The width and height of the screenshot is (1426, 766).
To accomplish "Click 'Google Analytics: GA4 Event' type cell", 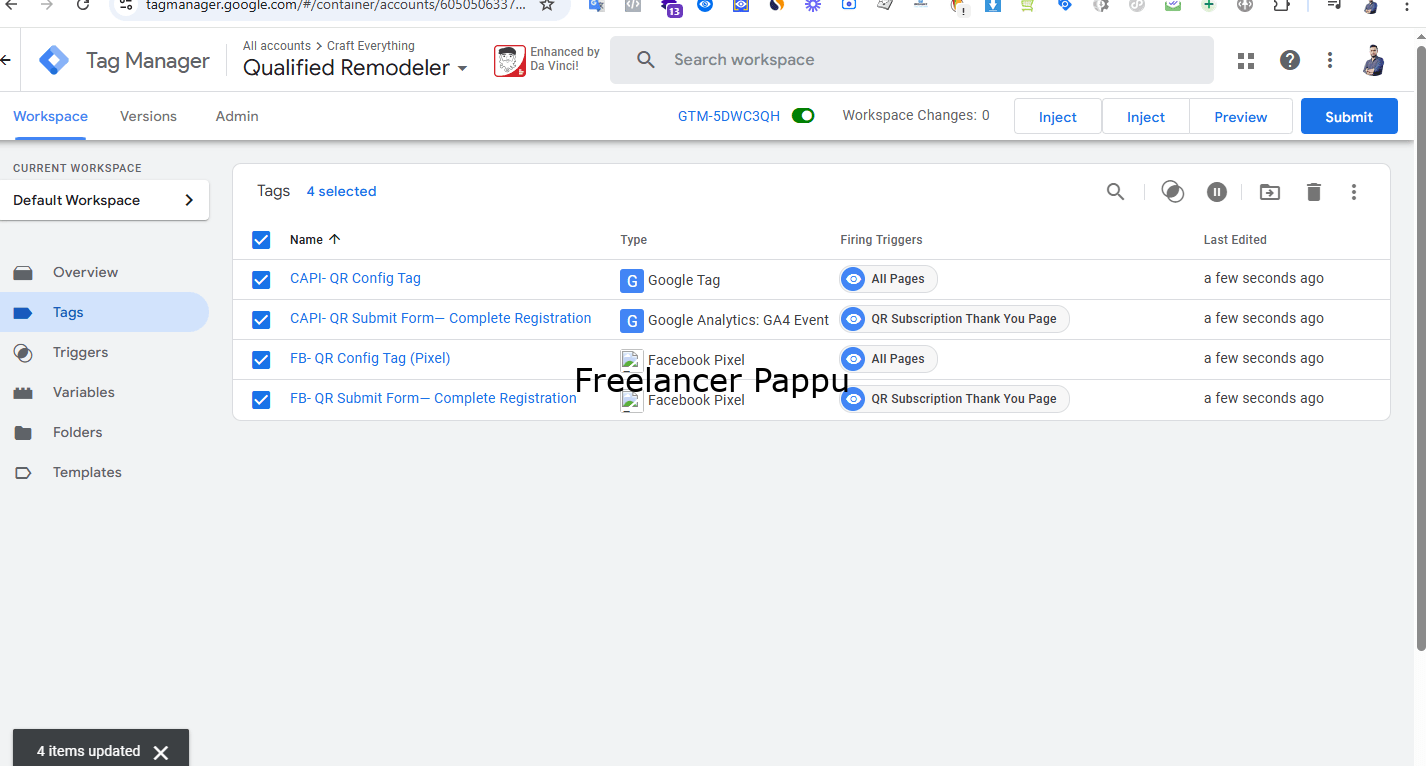I will tap(725, 320).
